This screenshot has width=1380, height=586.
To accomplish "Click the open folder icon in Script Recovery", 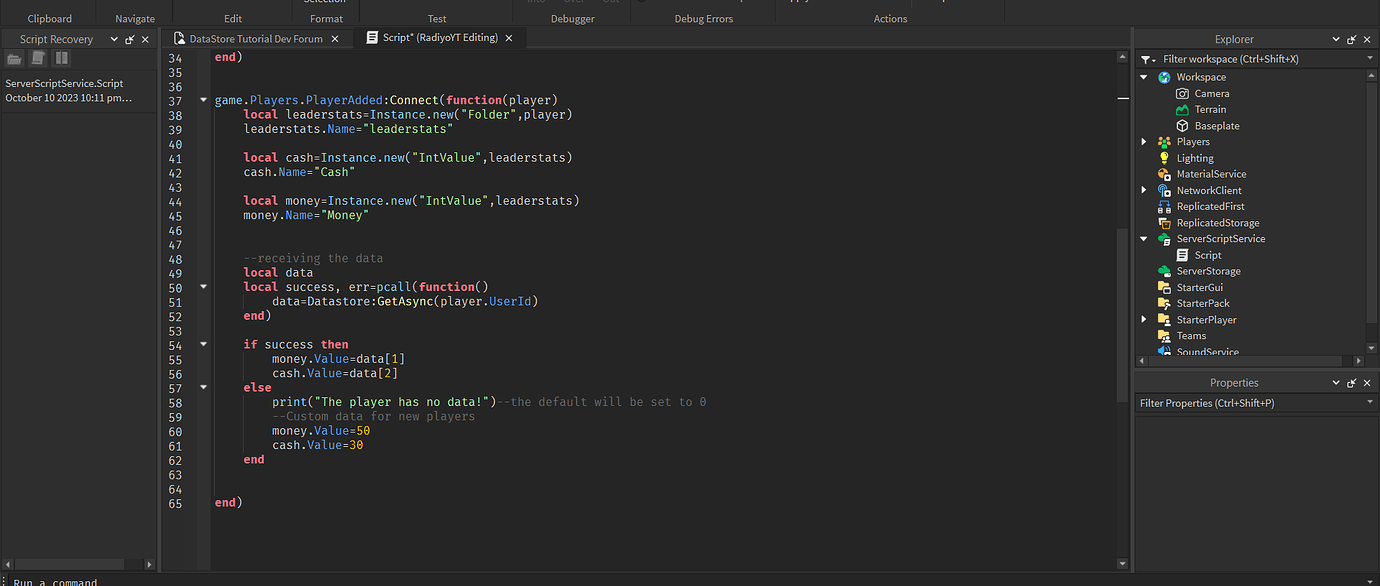I will tap(14, 59).
